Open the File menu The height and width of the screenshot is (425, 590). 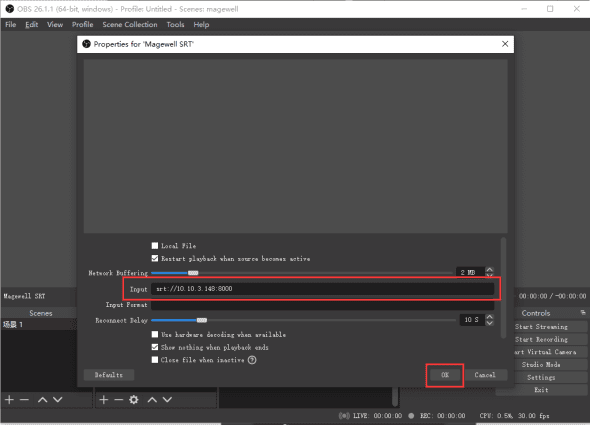coord(11,24)
